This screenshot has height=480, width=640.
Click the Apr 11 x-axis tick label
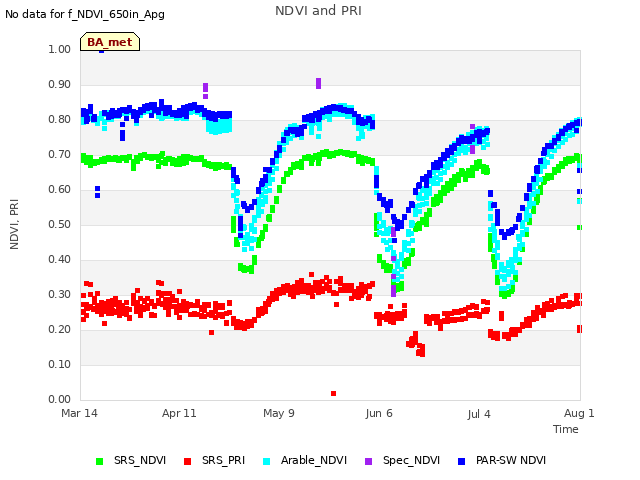pyautogui.click(x=179, y=413)
